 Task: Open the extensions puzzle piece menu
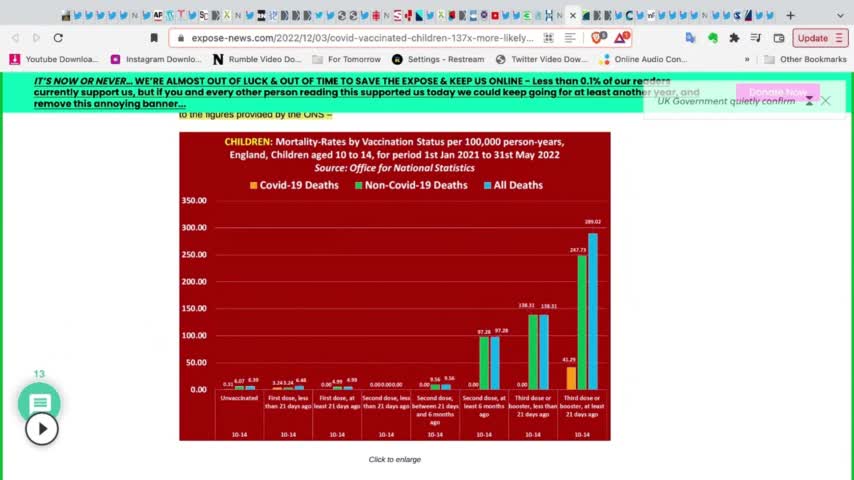(734, 38)
